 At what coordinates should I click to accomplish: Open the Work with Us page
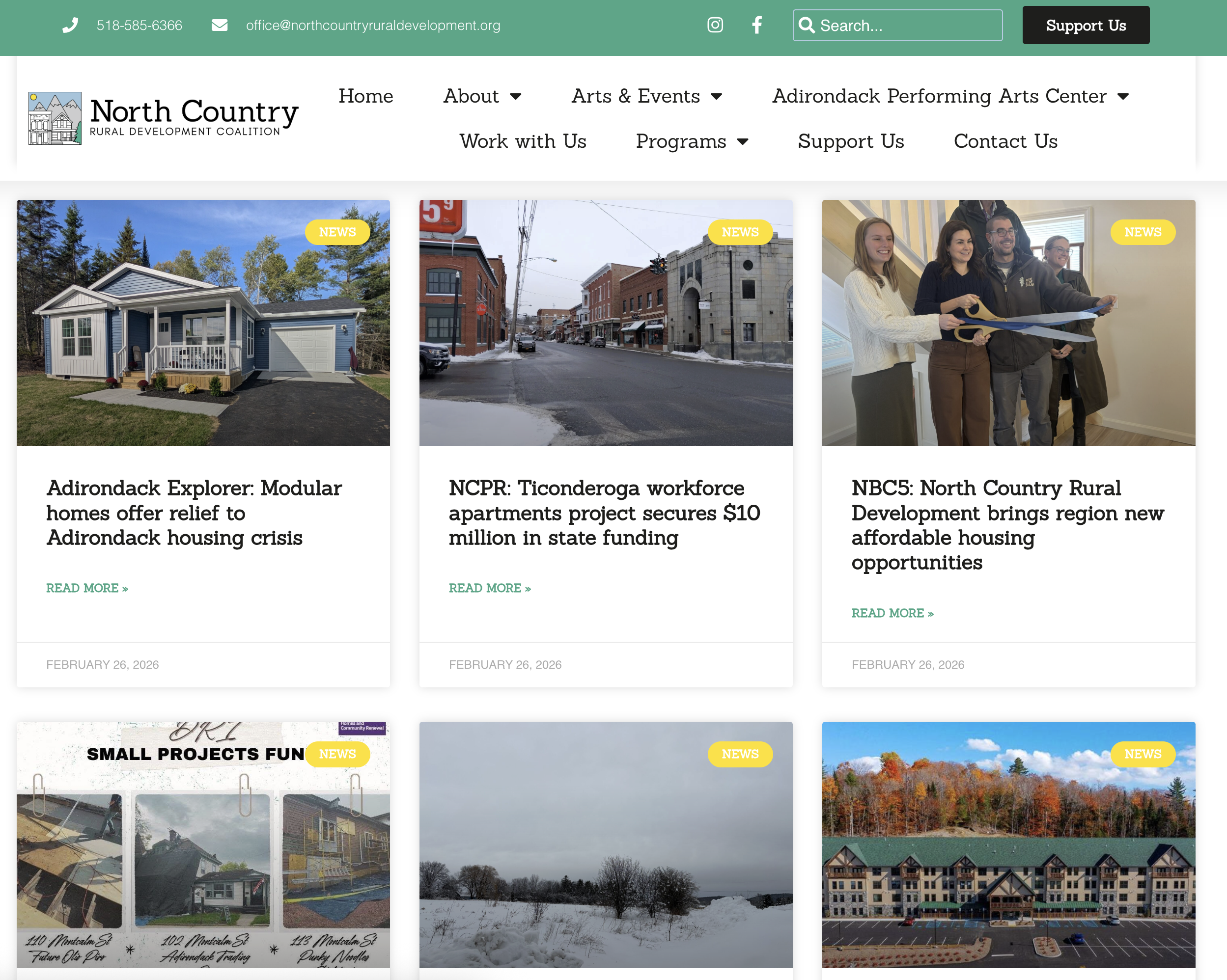click(x=523, y=141)
